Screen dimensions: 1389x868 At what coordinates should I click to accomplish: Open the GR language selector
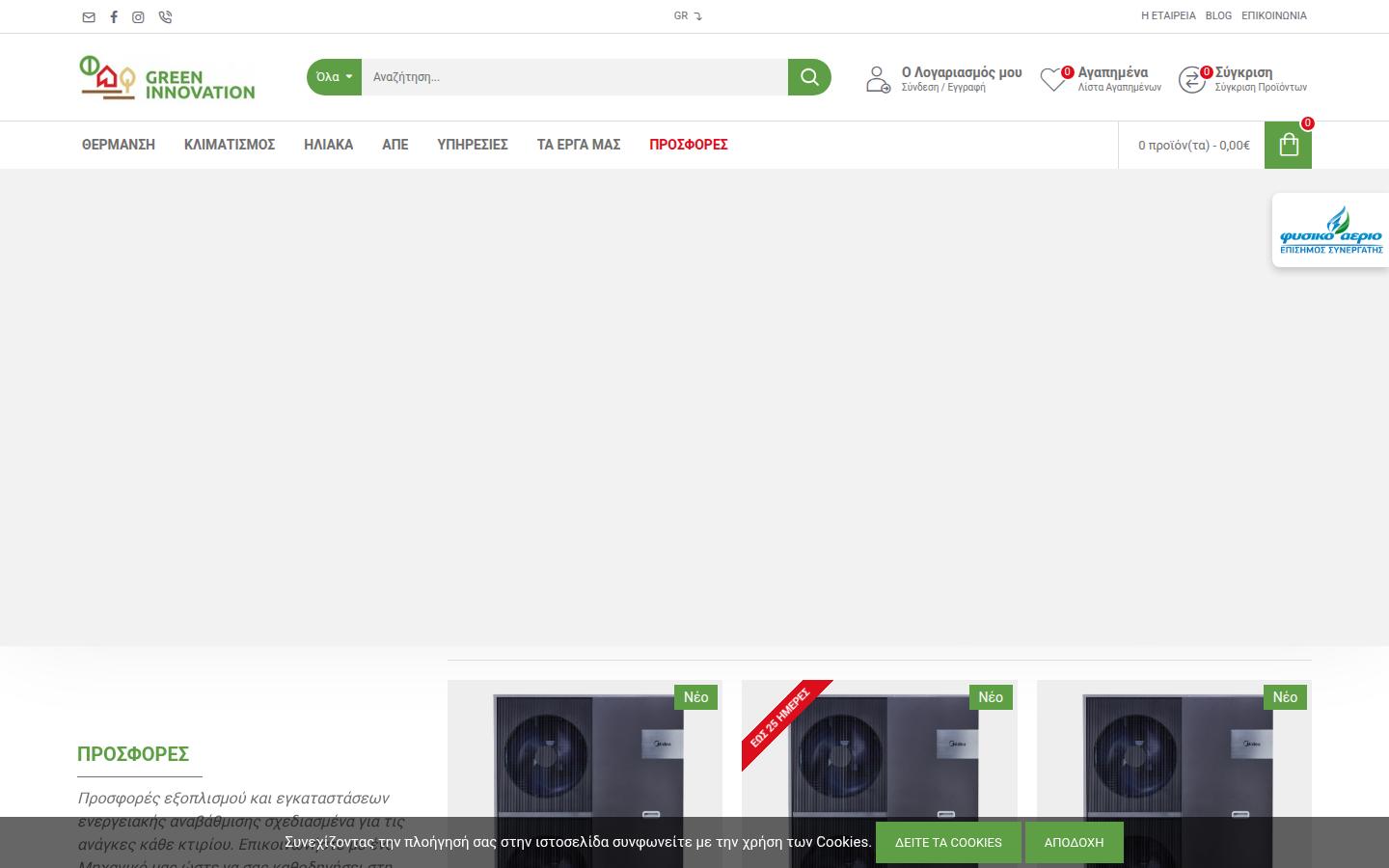point(688,15)
